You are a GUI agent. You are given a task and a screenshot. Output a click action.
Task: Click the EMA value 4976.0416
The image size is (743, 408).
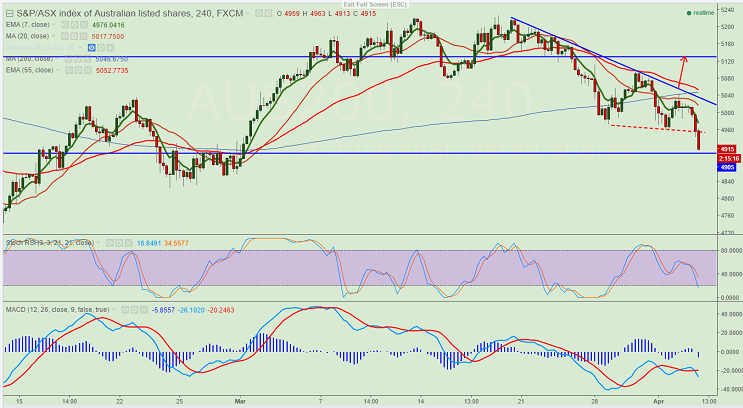coord(108,25)
